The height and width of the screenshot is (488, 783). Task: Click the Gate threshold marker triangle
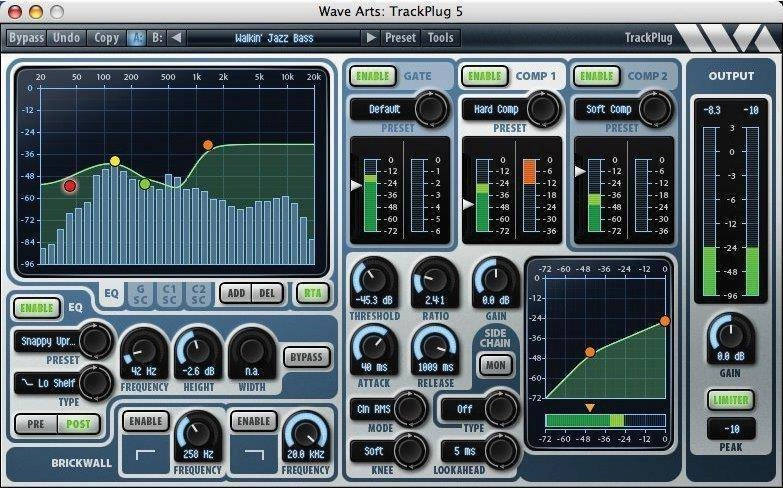(356, 185)
